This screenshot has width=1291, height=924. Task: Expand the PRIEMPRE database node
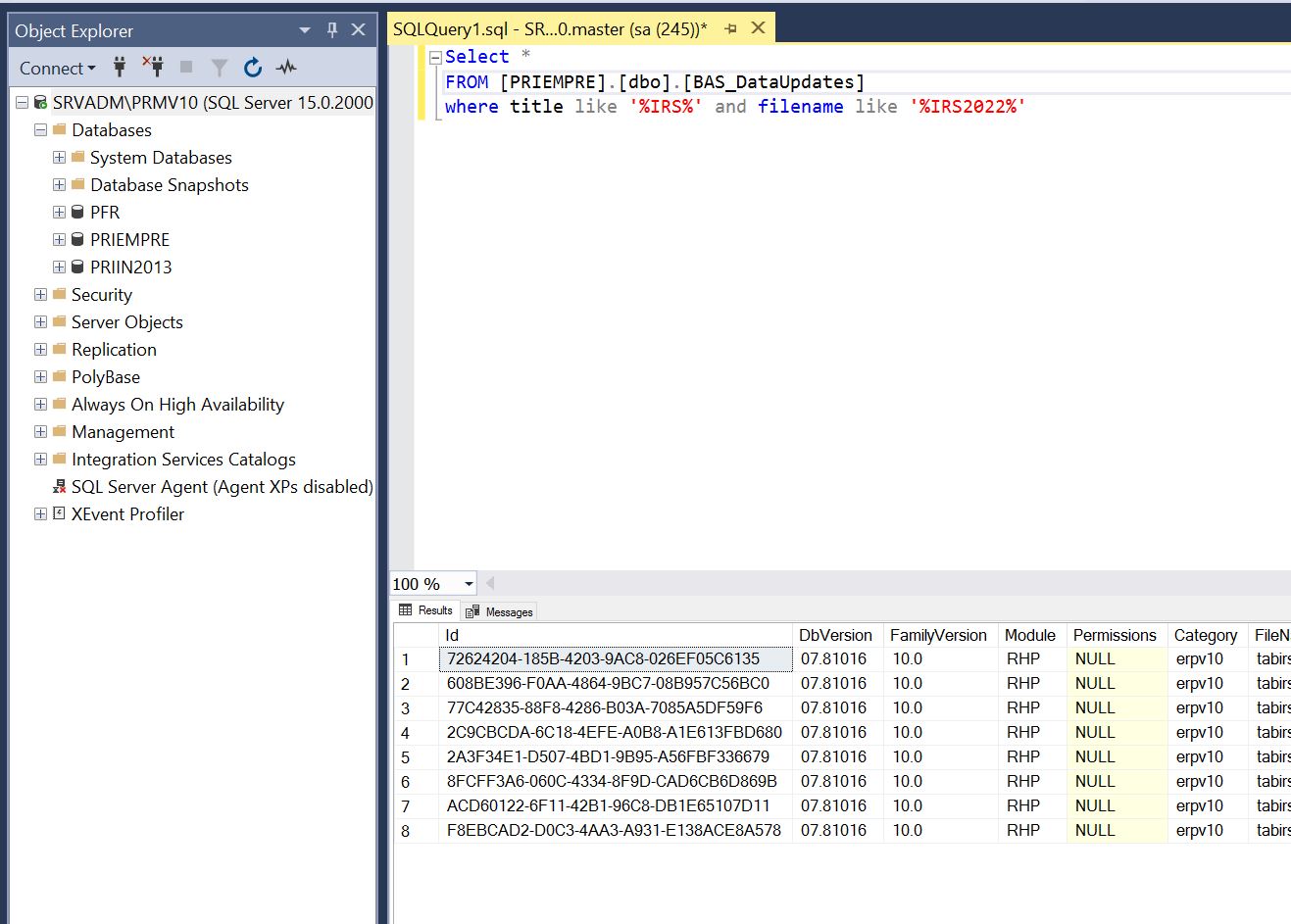(x=60, y=240)
